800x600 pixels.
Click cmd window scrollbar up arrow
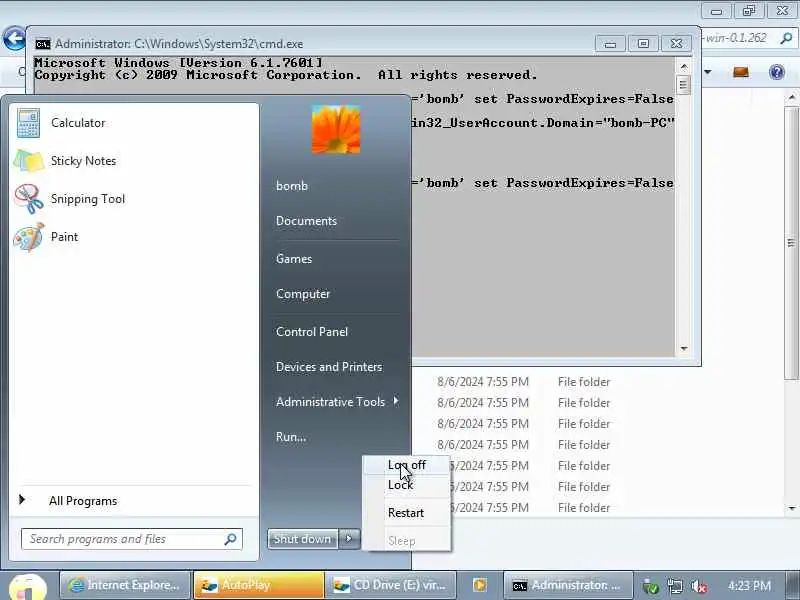pyautogui.click(x=684, y=67)
